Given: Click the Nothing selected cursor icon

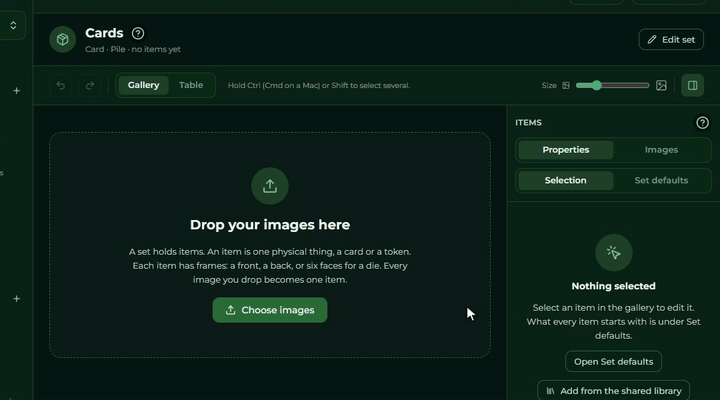Looking at the screenshot, I should [613, 253].
